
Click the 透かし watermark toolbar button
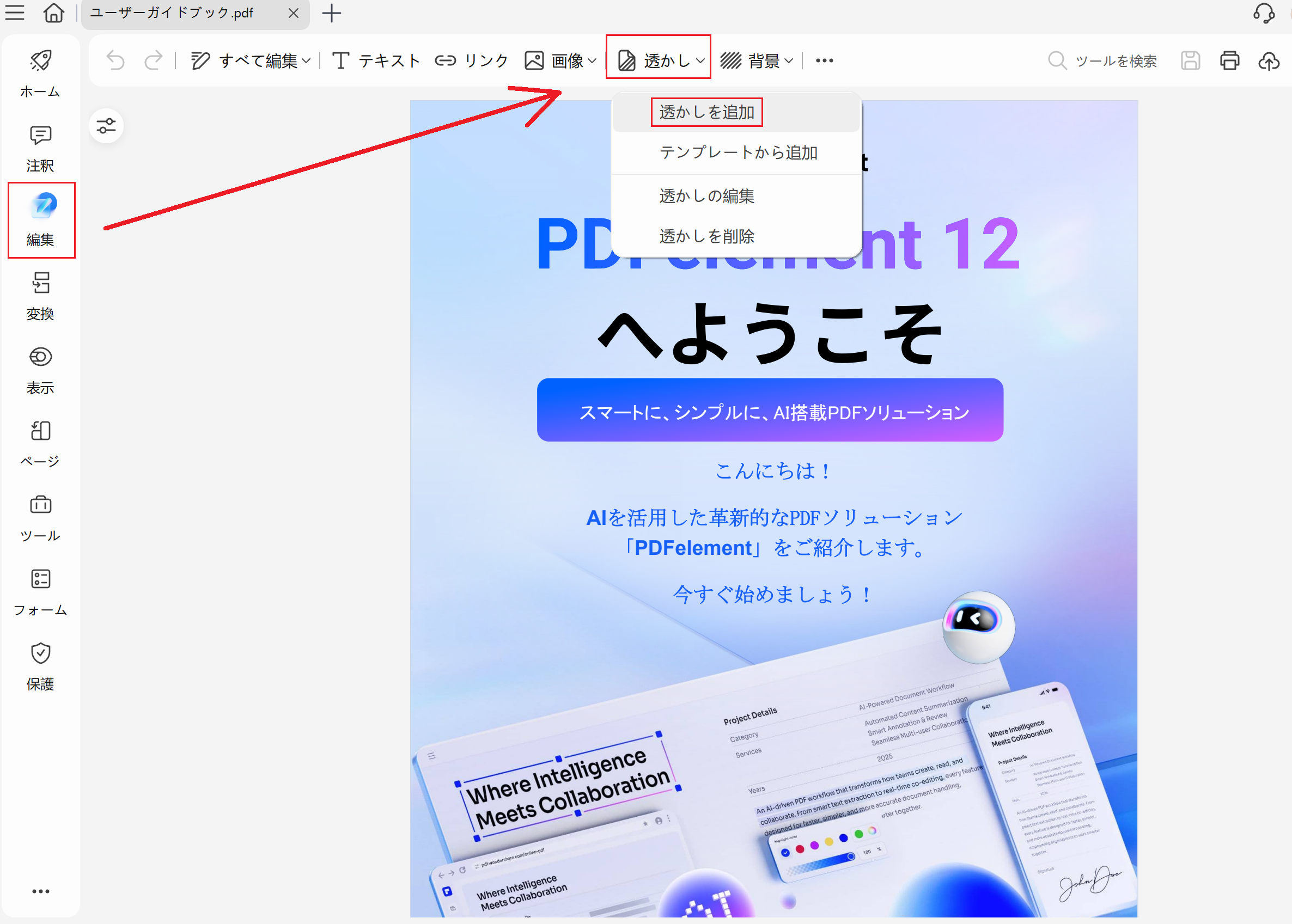[x=654, y=60]
